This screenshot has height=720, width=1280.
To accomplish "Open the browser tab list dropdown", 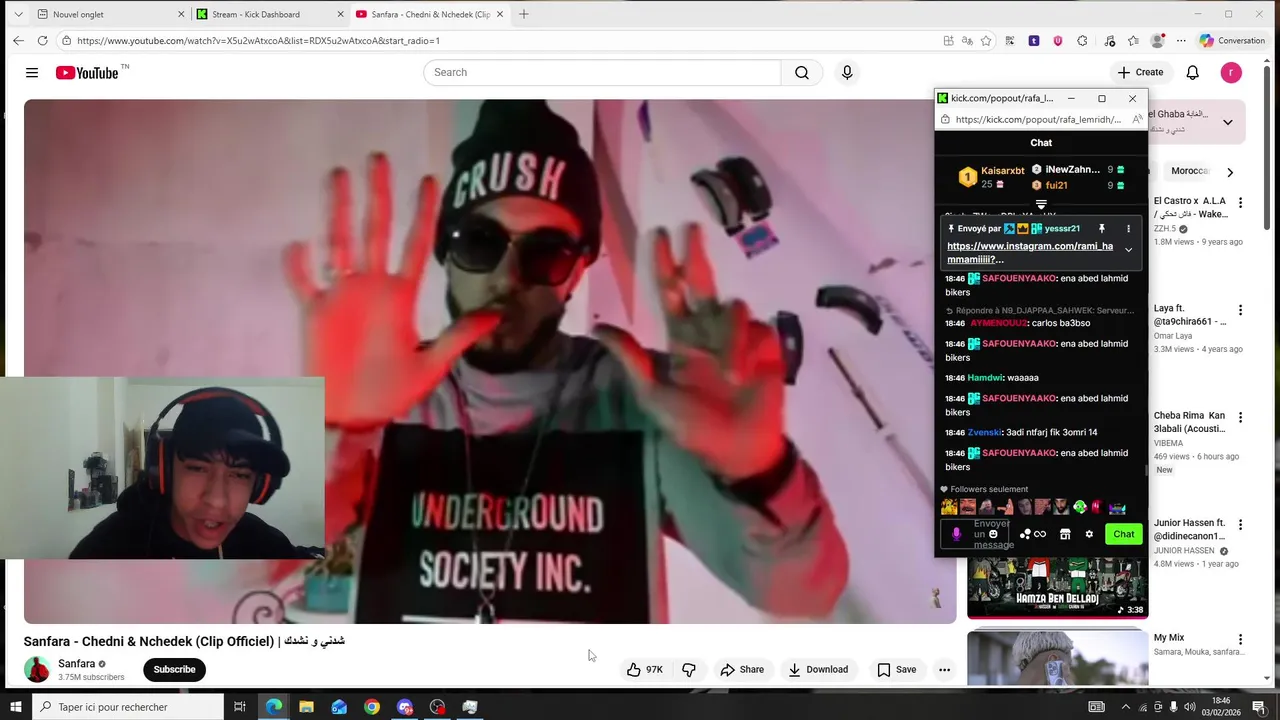I will pyautogui.click(x=17, y=14).
